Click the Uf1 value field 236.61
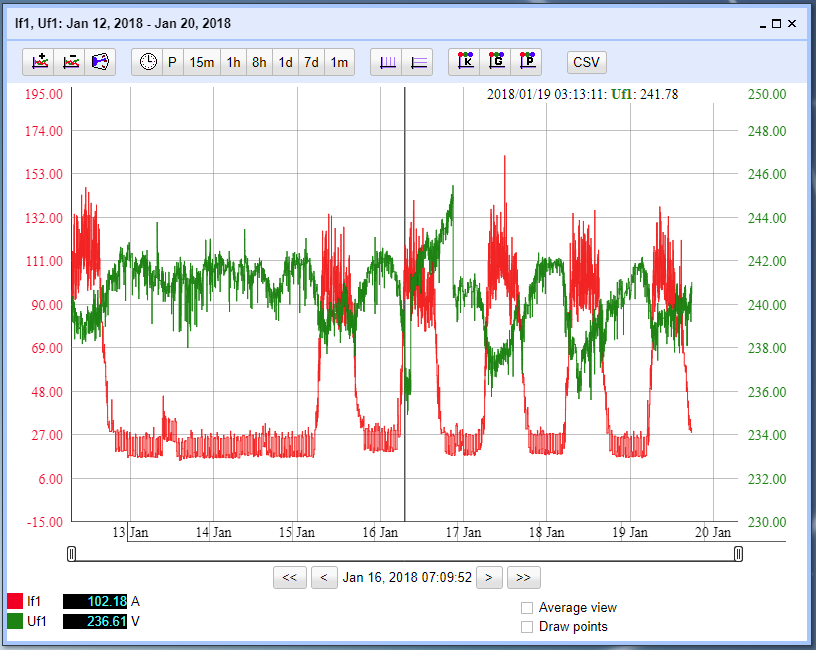 point(95,621)
